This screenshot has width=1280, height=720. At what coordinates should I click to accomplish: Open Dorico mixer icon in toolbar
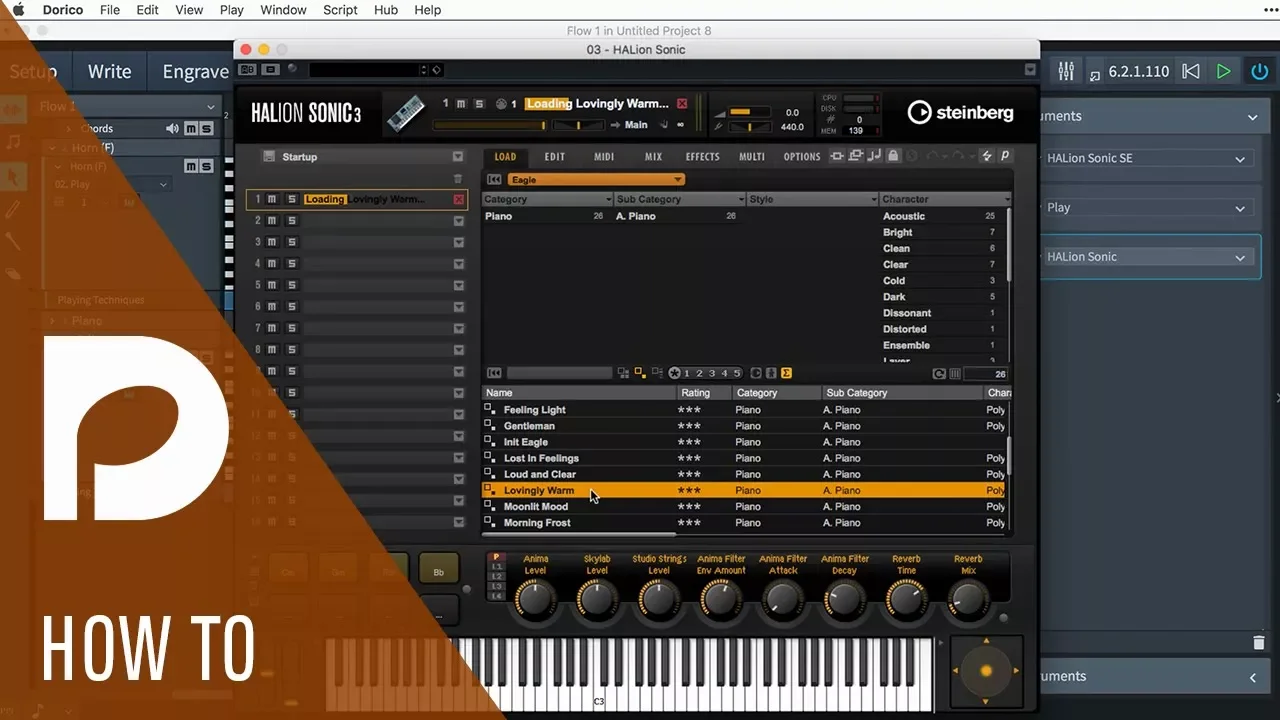pyautogui.click(x=1066, y=71)
